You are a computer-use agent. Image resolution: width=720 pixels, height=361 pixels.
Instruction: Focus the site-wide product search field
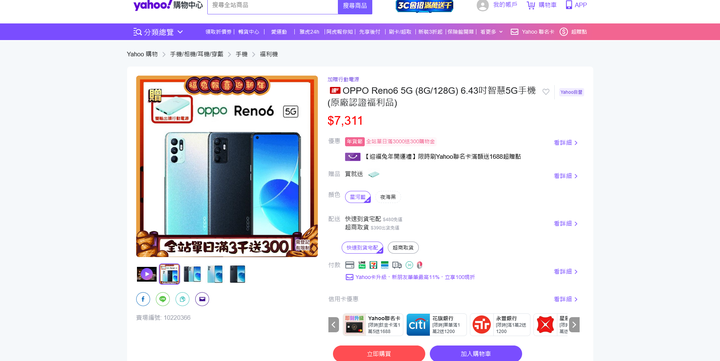click(273, 6)
